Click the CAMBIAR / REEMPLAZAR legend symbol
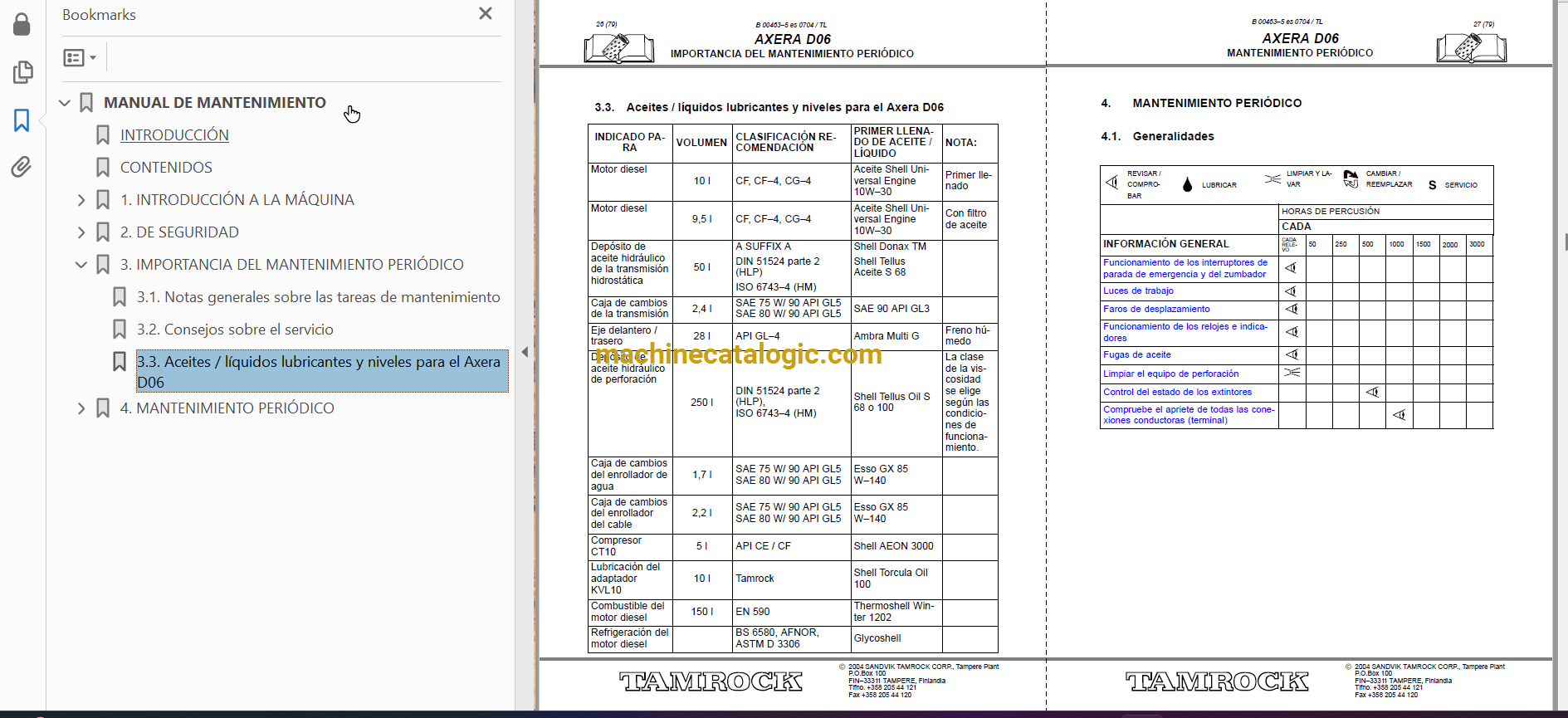1568x718 pixels. coord(1351,179)
